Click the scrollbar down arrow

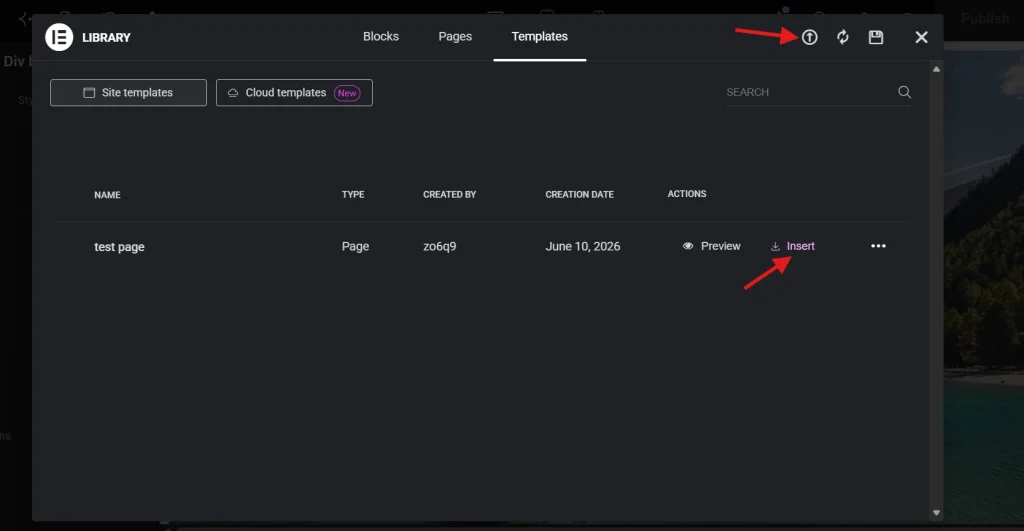tap(936, 513)
